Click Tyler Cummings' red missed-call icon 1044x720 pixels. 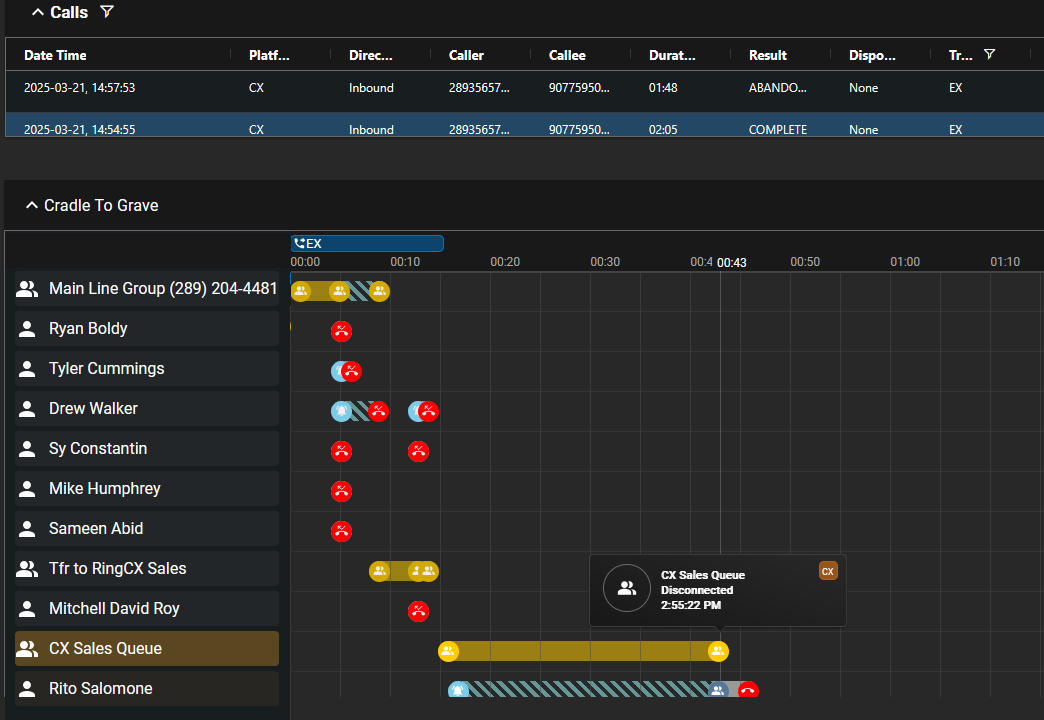point(352,371)
